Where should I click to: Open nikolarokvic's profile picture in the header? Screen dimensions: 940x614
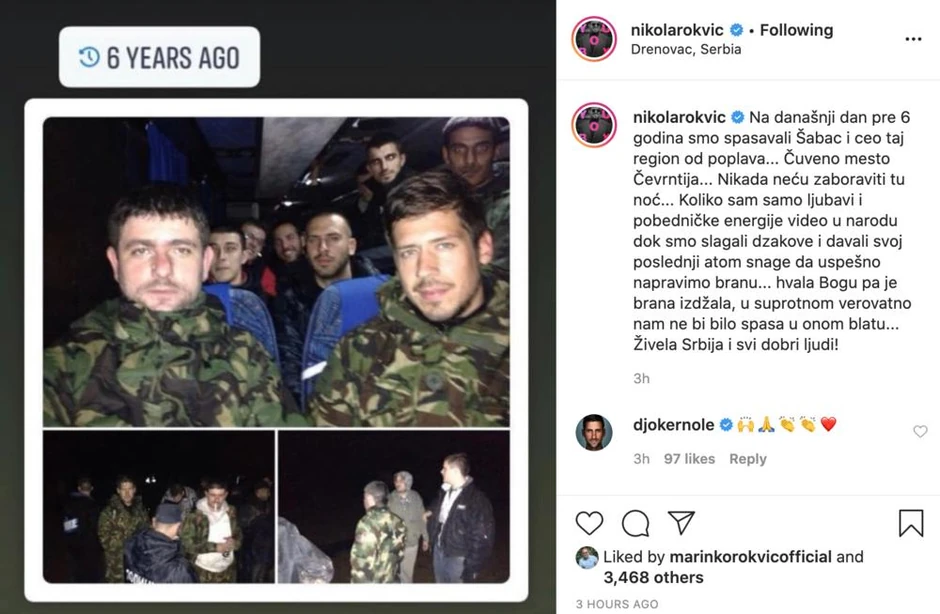pos(593,38)
